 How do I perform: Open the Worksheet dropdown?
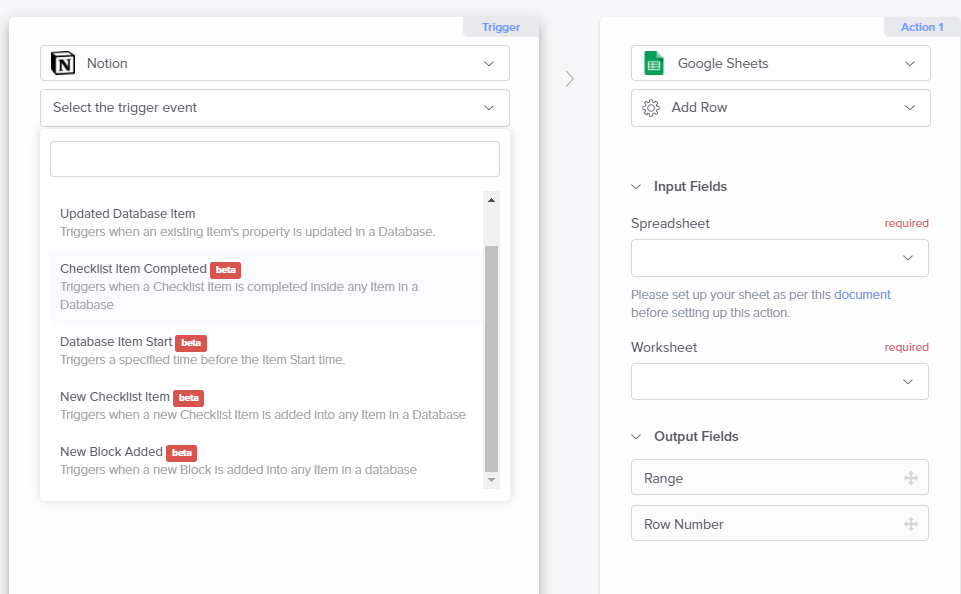pyautogui.click(x=780, y=382)
